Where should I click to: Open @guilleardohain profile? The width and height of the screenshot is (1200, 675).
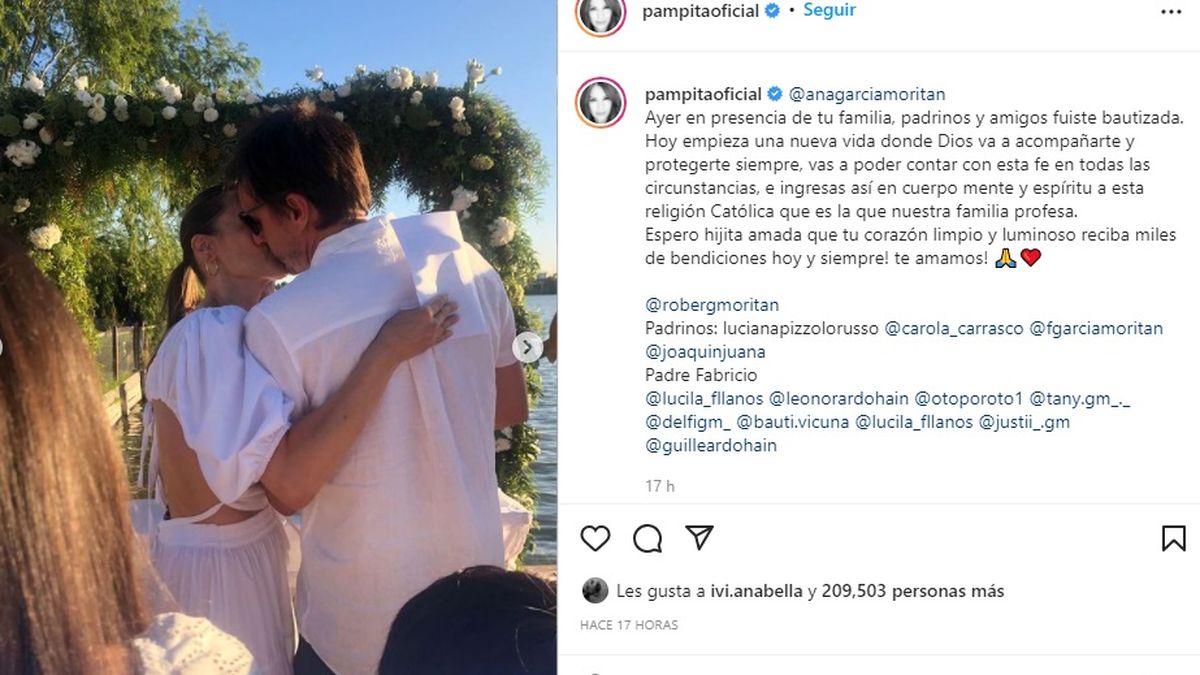[711, 446]
